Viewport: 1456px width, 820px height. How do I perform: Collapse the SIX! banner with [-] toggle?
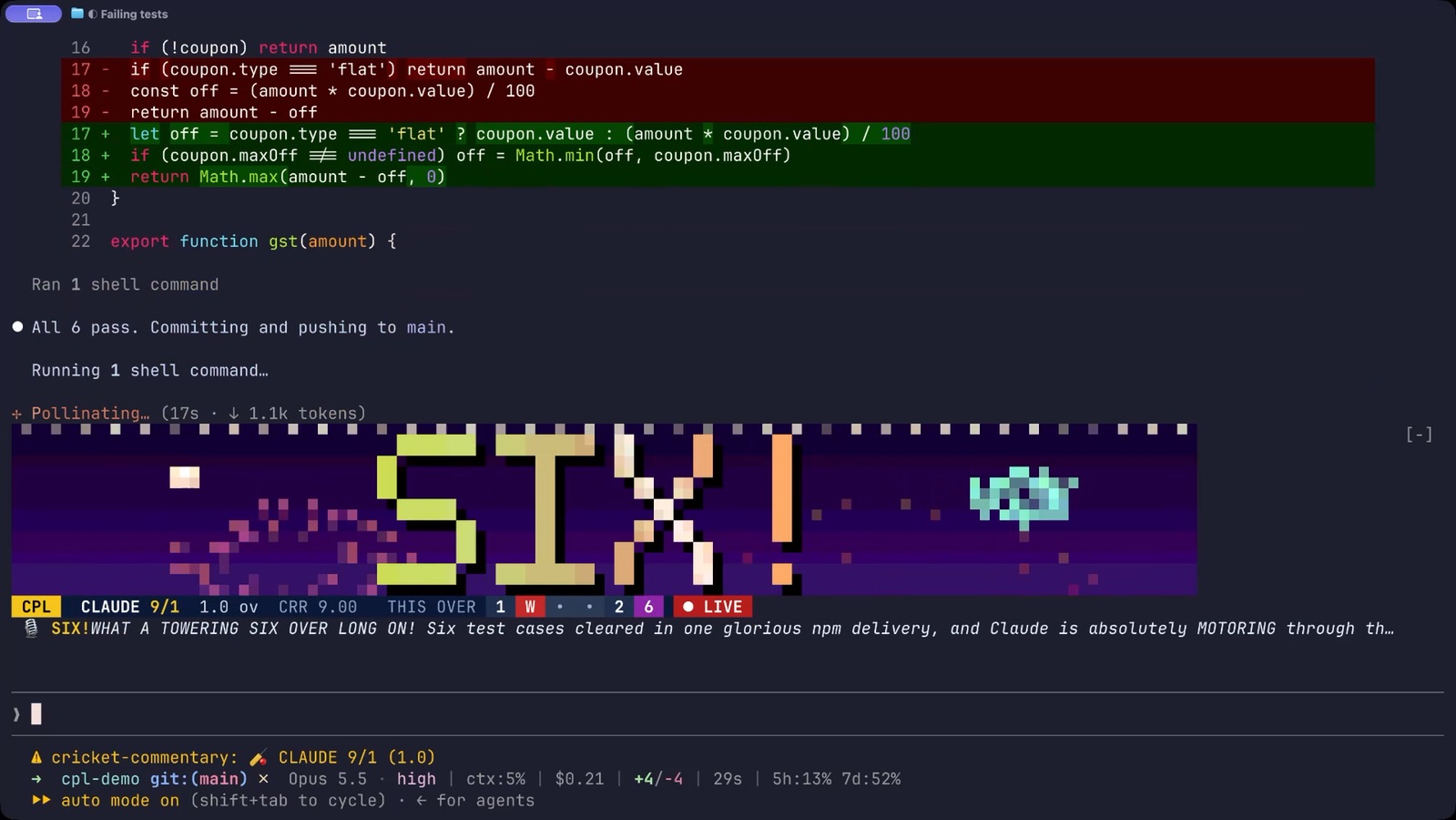point(1419,435)
